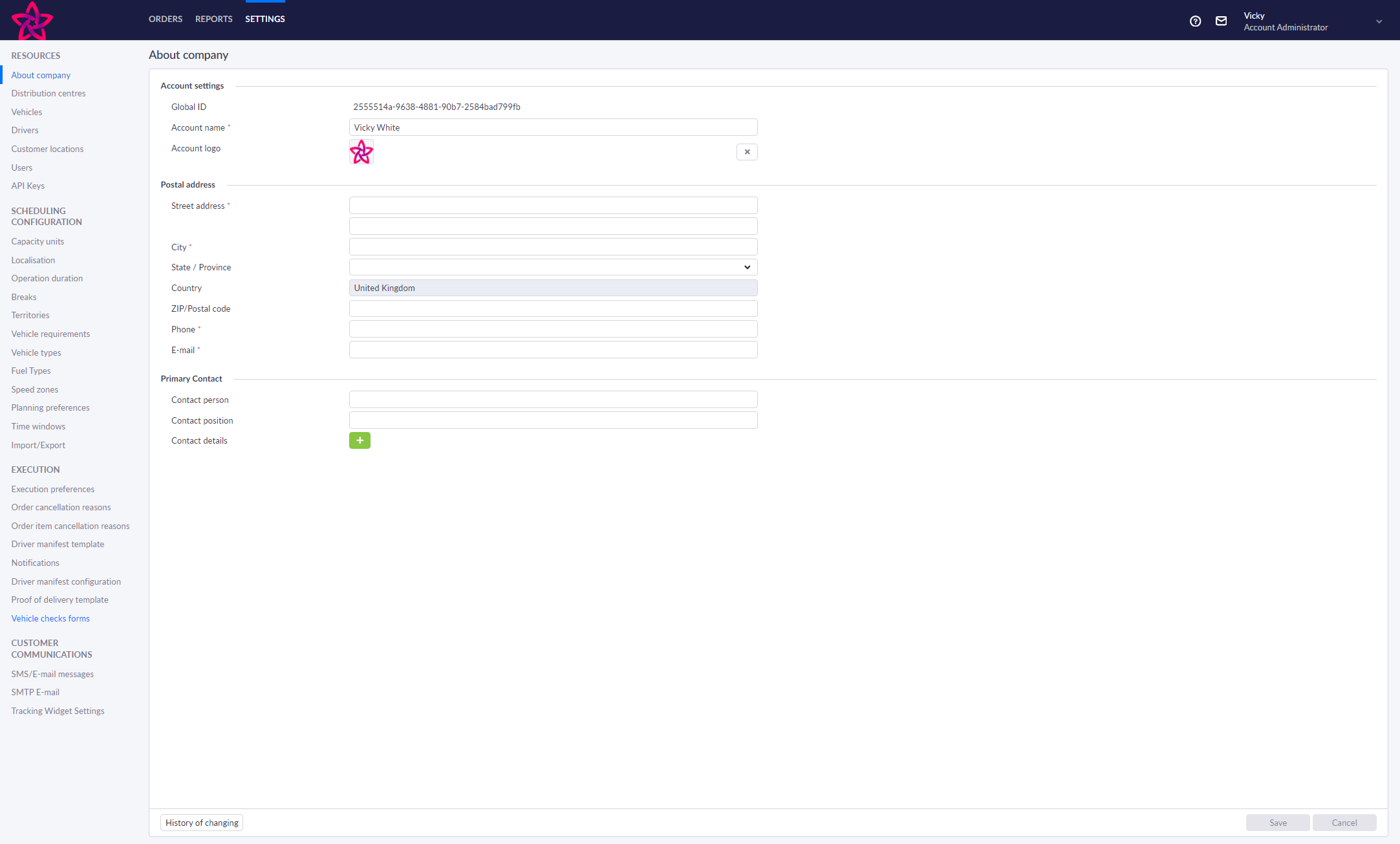
Task: Click the first Street address field
Action: click(x=553, y=206)
